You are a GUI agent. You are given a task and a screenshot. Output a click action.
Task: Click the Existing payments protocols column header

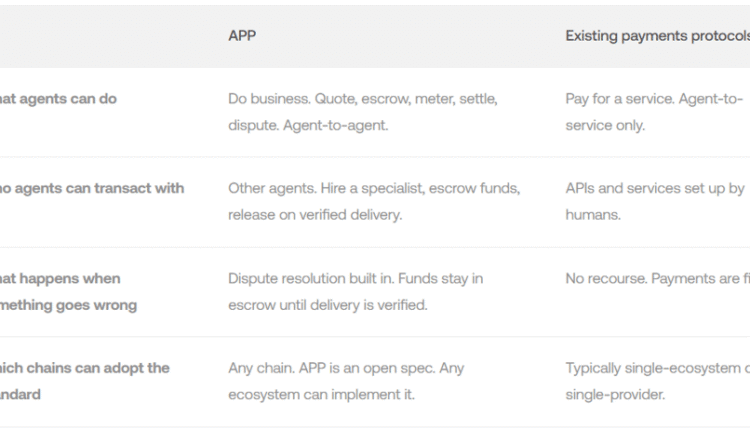pos(657,36)
